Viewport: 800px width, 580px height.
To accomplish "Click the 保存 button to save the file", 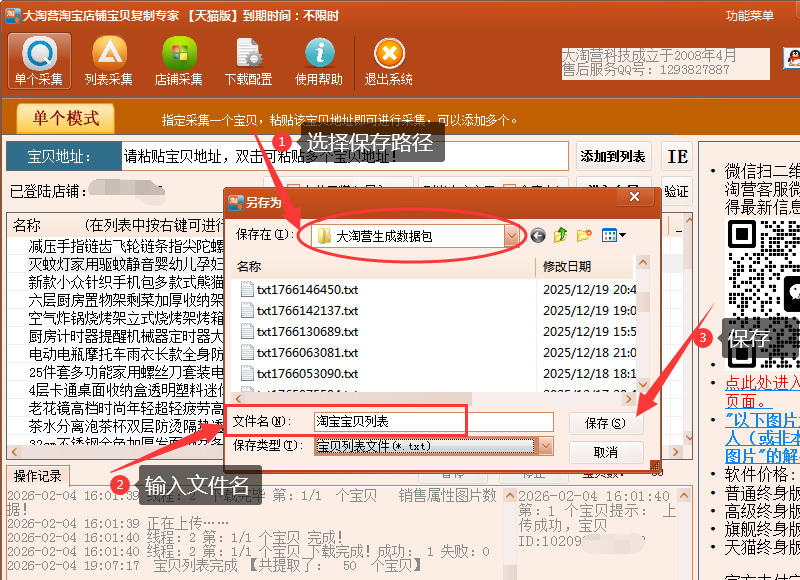I will 605,423.
